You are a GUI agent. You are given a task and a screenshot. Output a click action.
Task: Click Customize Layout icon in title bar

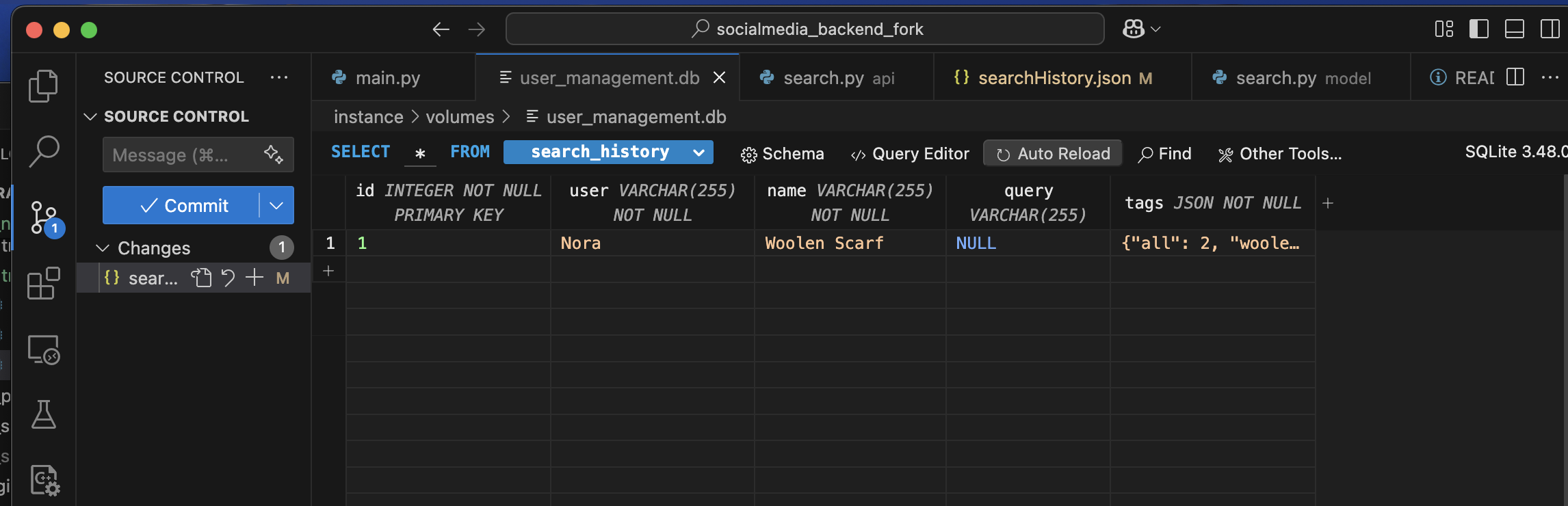pos(1444,29)
